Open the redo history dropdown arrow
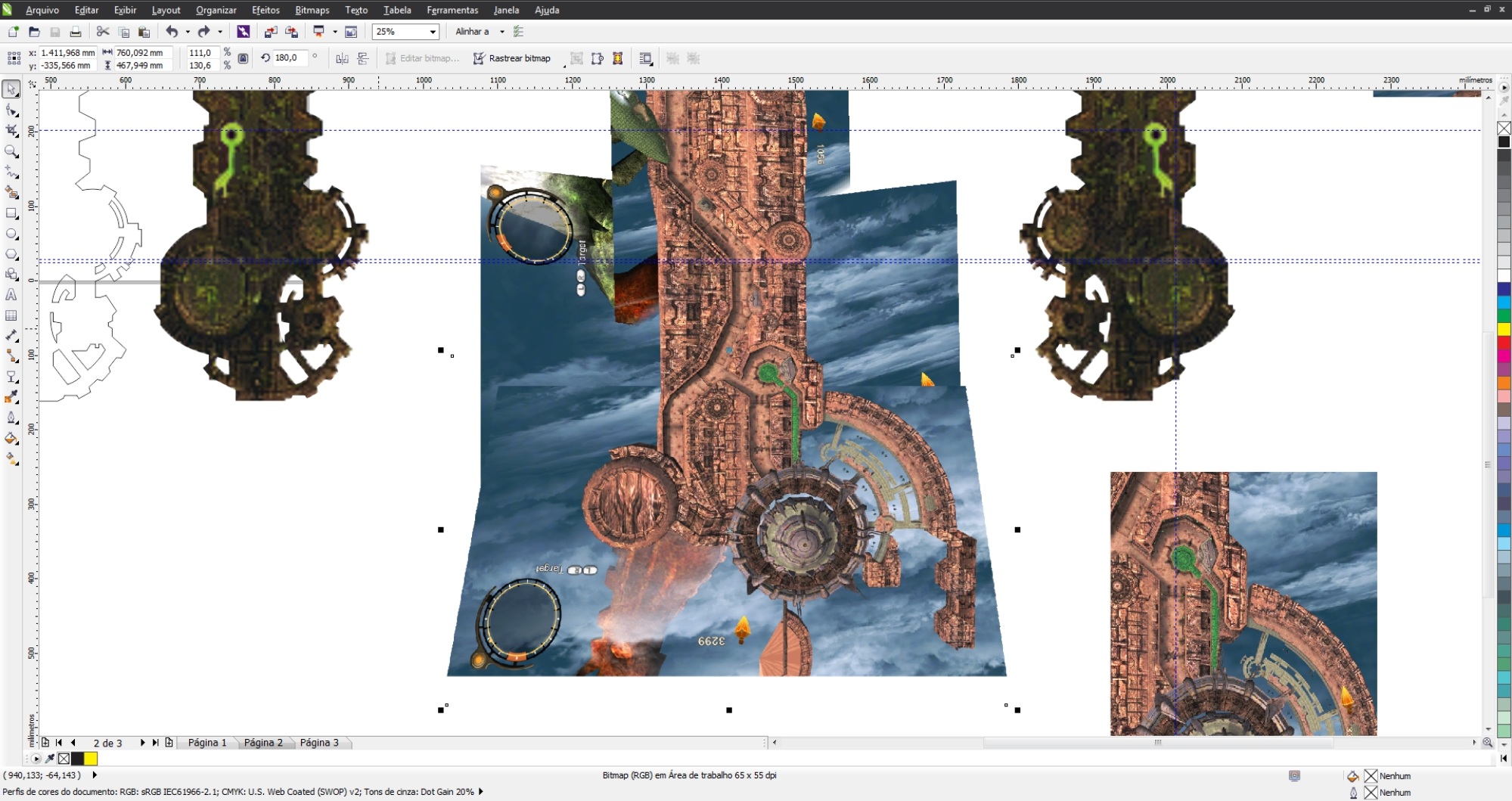Viewport: 1512px width, 801px height. pos(219,32)
